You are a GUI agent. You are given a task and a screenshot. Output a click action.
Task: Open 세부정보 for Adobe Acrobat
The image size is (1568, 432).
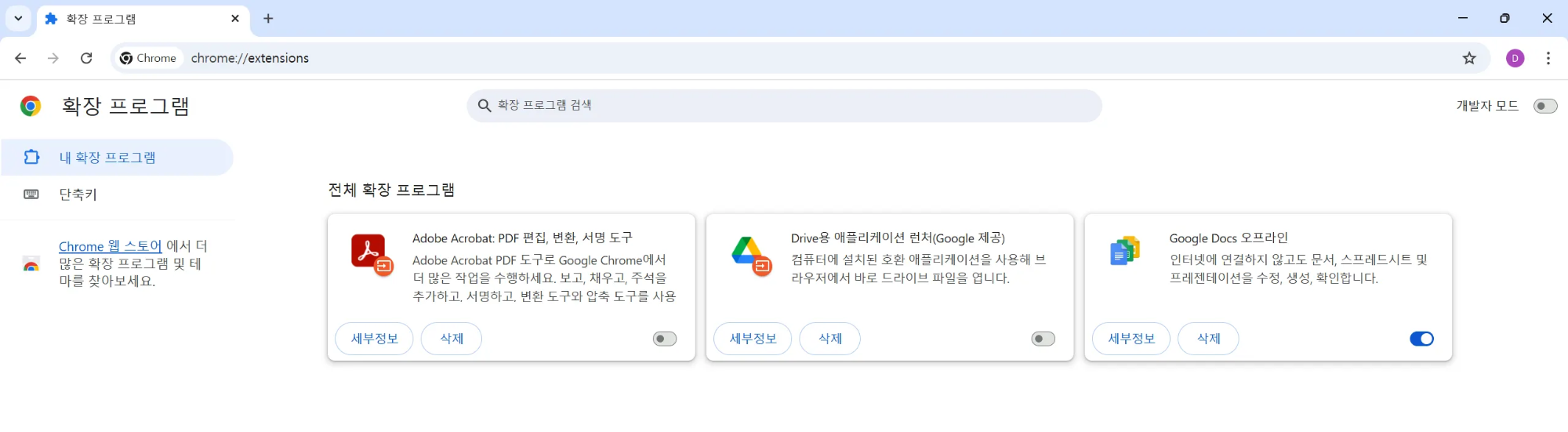[x=374, y=339]
